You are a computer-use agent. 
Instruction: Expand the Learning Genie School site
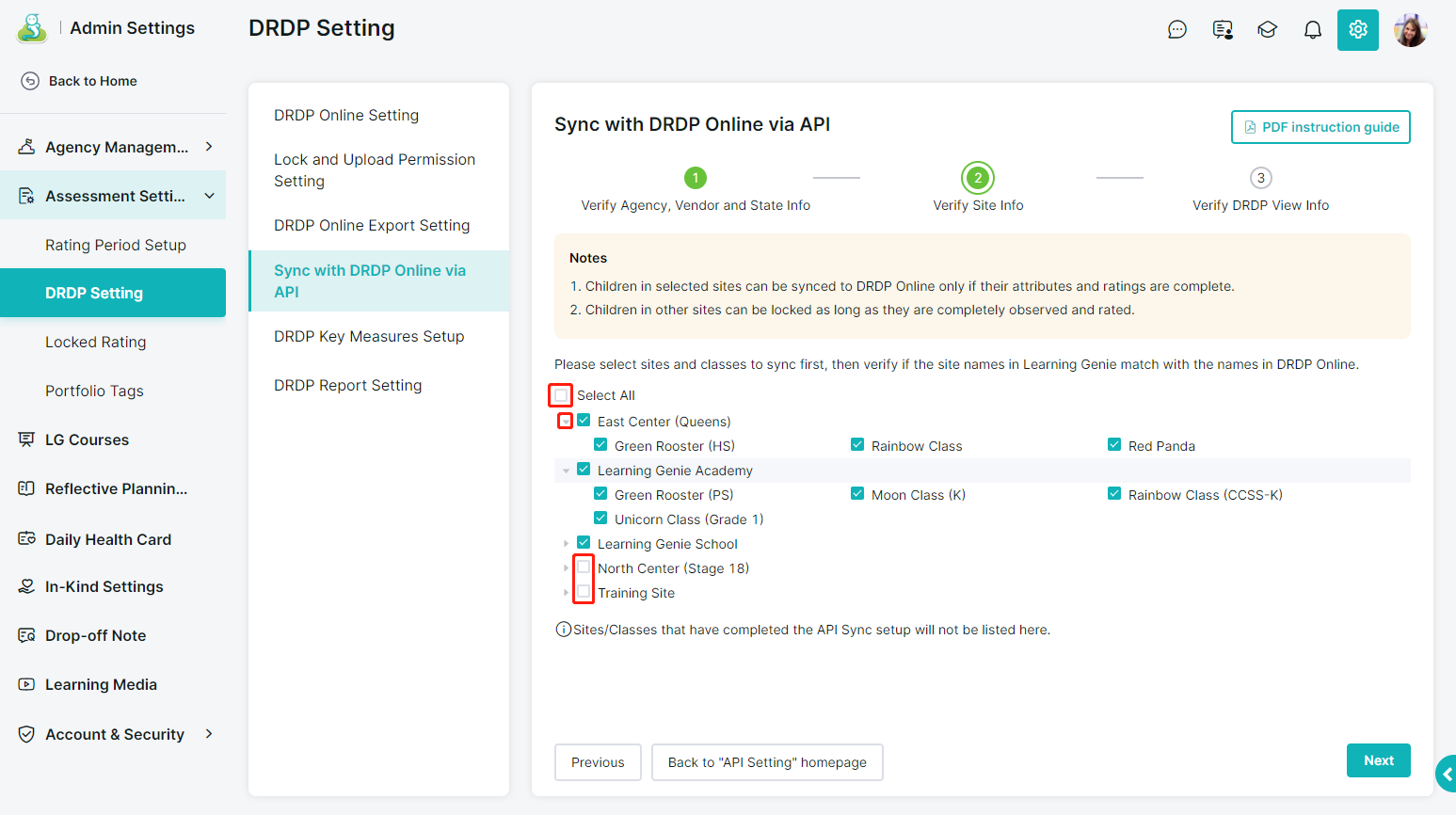(566, 544)
